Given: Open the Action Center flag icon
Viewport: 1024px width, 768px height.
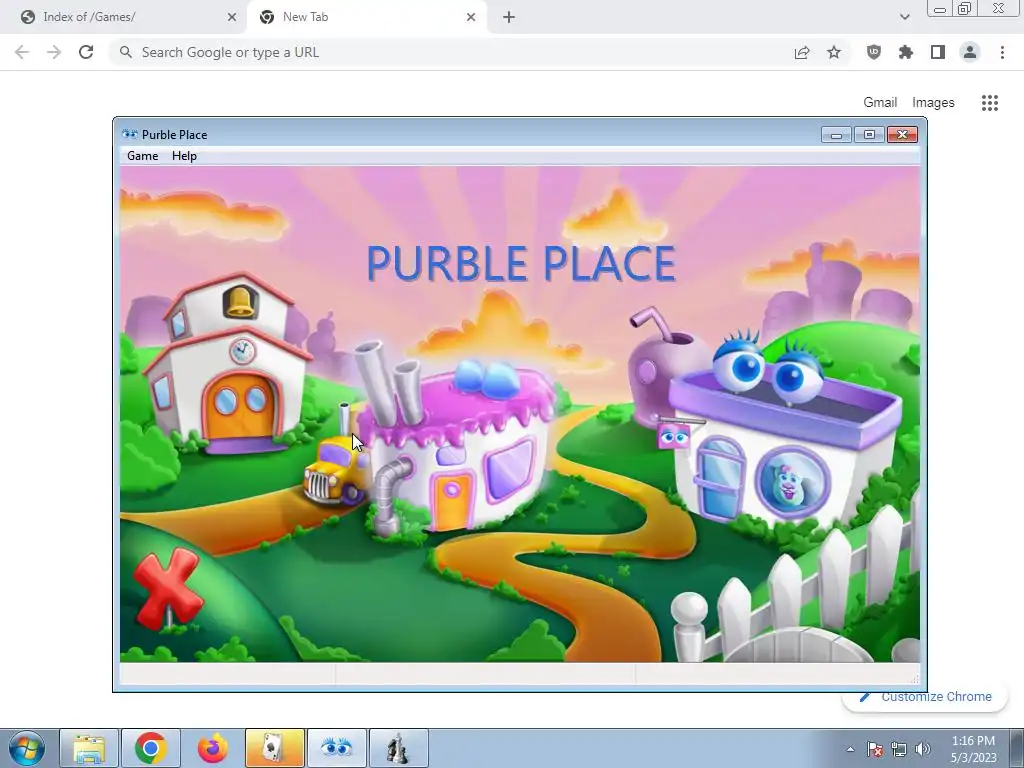Looking at the screenshot, I should pos(874,749).
